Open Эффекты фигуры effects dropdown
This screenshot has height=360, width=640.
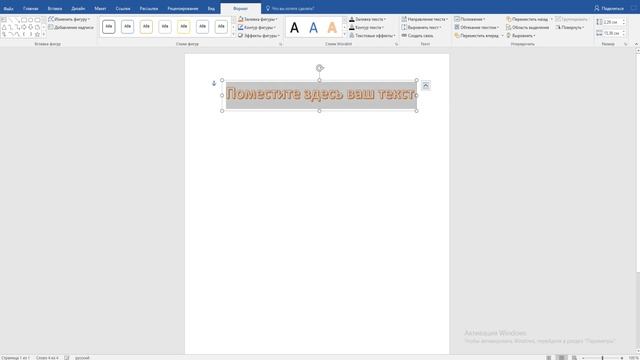[259, 36]
